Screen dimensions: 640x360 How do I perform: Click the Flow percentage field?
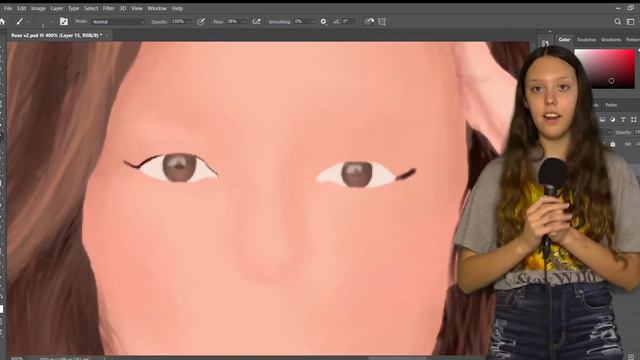[232, 22]
